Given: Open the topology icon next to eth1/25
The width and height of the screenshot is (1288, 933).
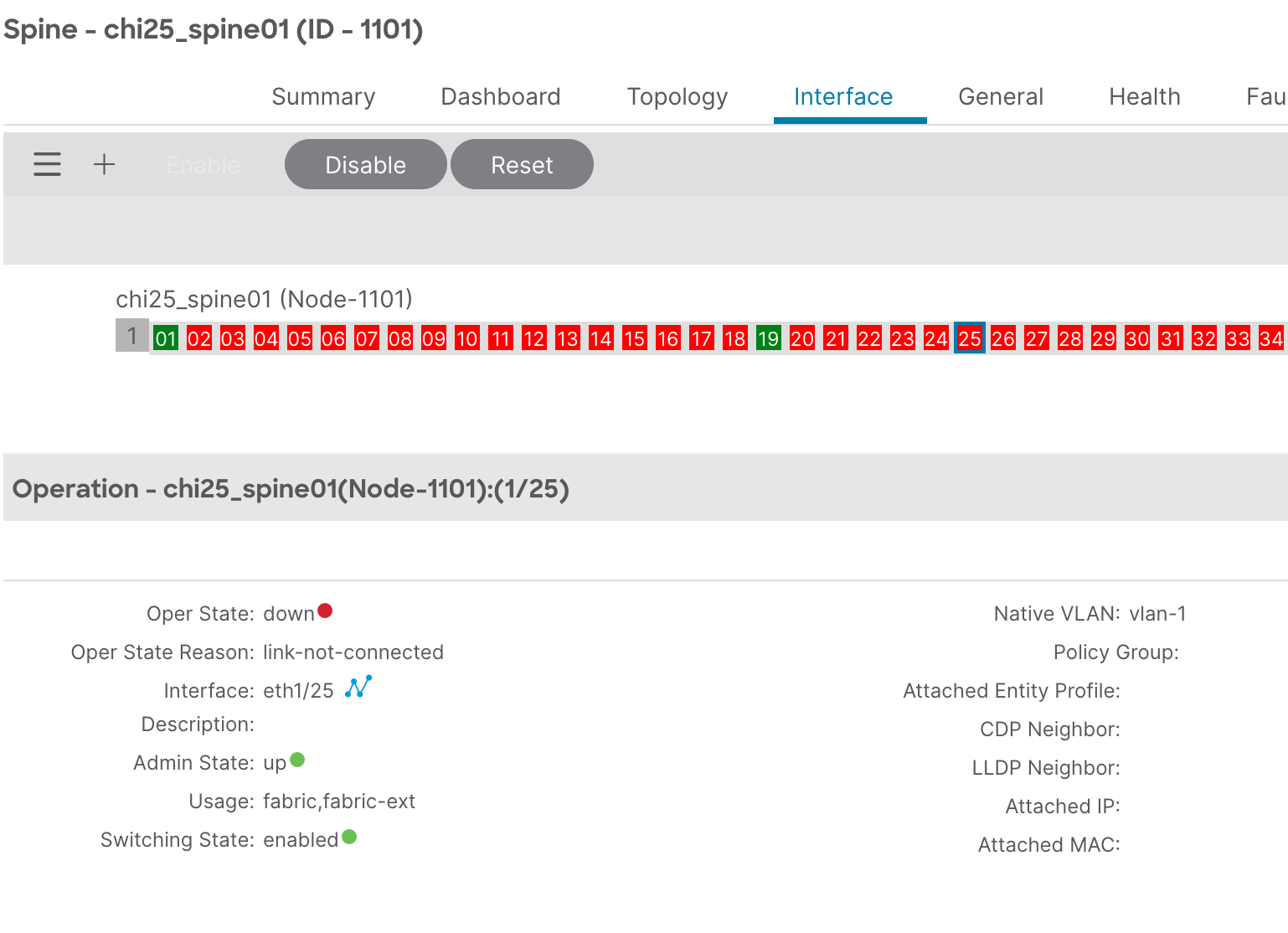Looking at the screenshot, I should coord(360,688).
